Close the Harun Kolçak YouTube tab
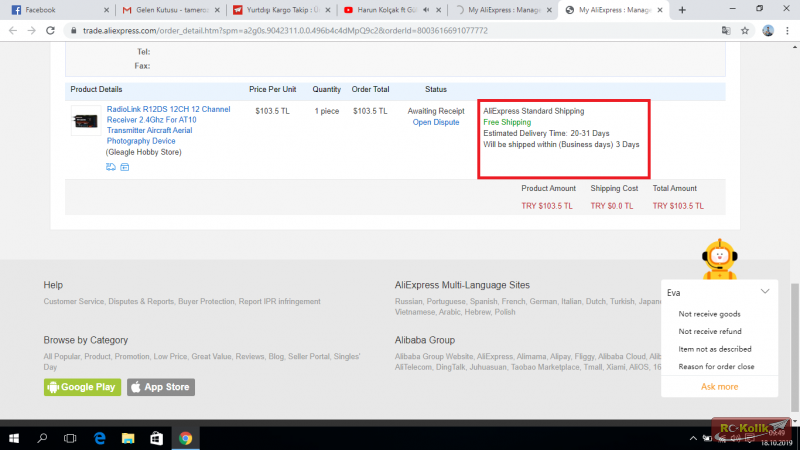 pyautogui.click(x=438, y=10)
